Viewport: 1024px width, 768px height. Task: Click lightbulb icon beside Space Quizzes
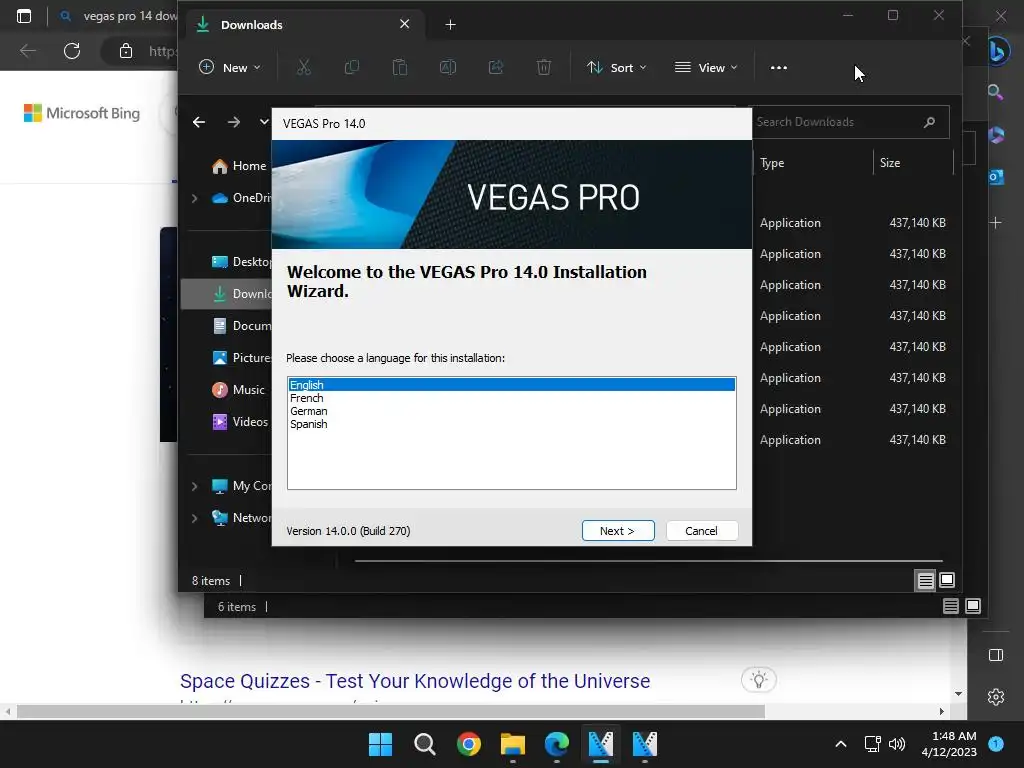coord(759,680)
